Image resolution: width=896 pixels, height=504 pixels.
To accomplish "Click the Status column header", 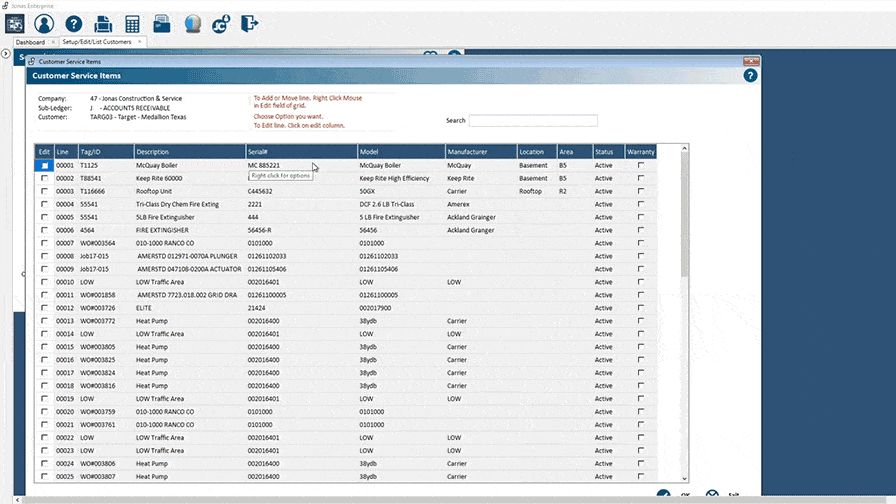I will point(609,152).
